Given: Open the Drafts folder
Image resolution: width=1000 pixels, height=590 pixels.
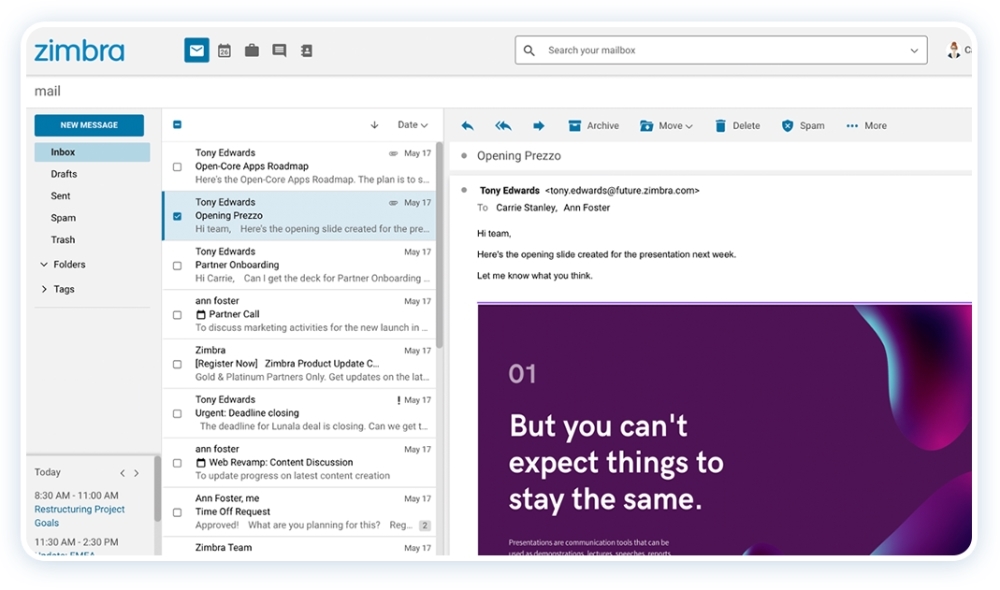Looking at the screenshot, I should coord(64,174).
